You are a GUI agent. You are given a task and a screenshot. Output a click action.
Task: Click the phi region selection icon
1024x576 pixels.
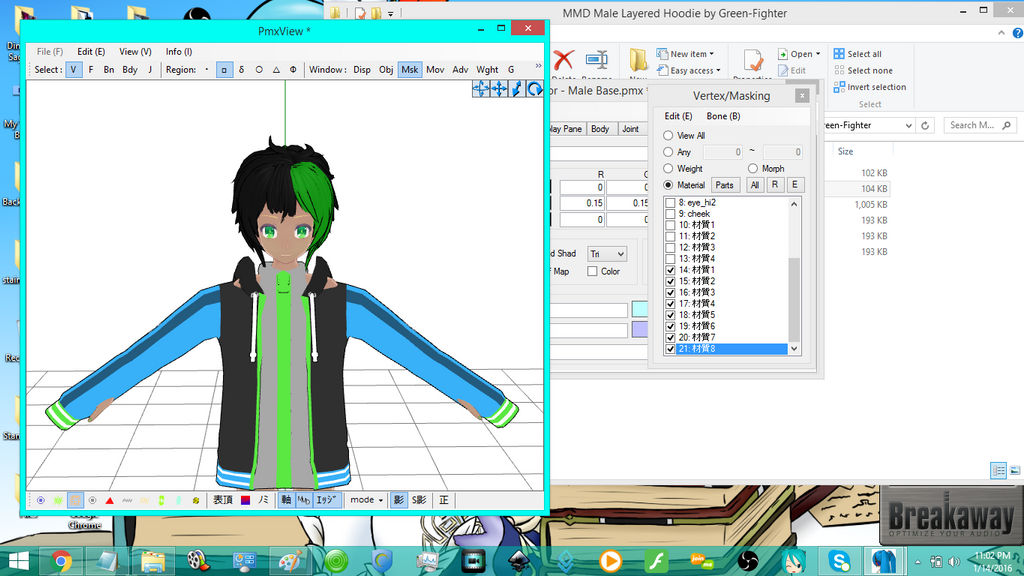point(293,69)
